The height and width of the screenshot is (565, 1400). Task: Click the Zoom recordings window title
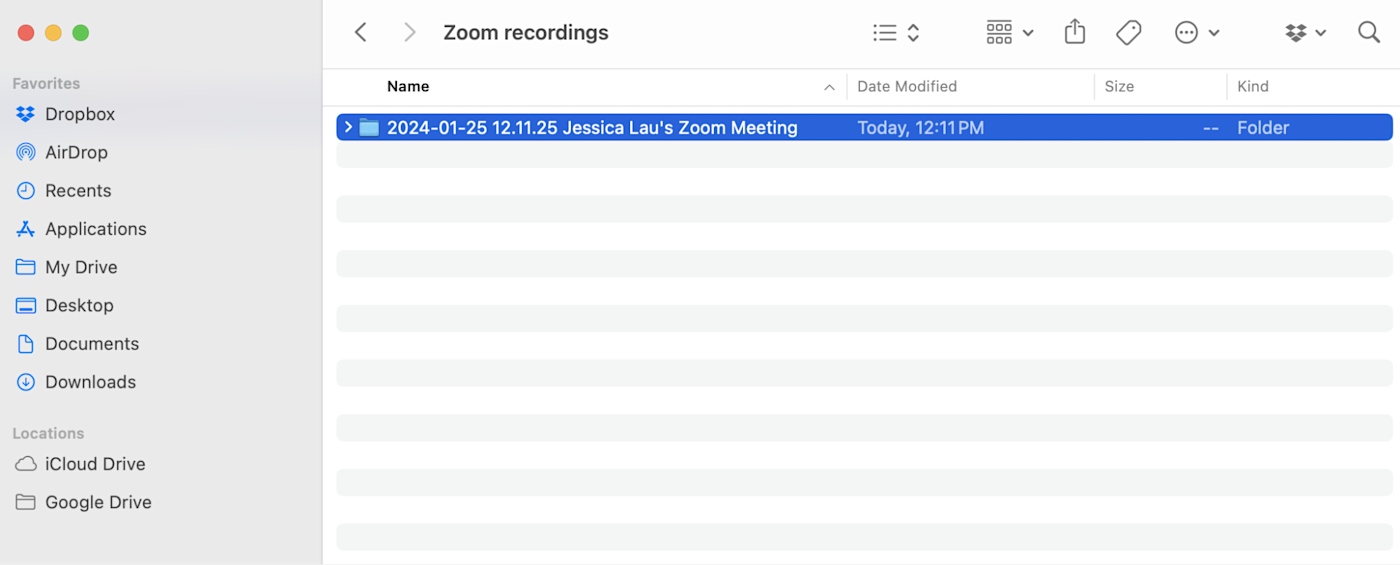point(526,32)
